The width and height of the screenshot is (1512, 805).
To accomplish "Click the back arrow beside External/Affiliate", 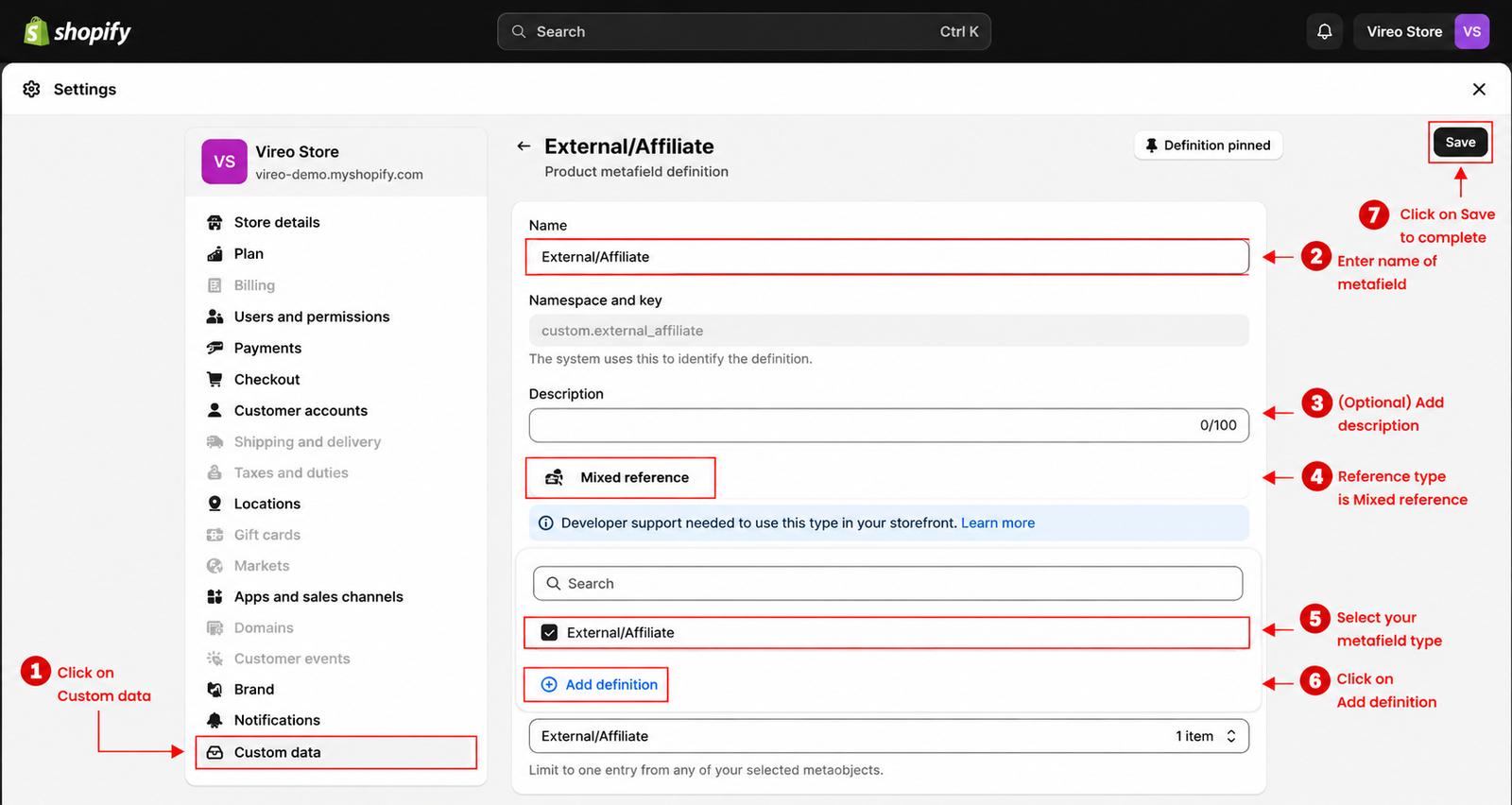I will 524,146.
